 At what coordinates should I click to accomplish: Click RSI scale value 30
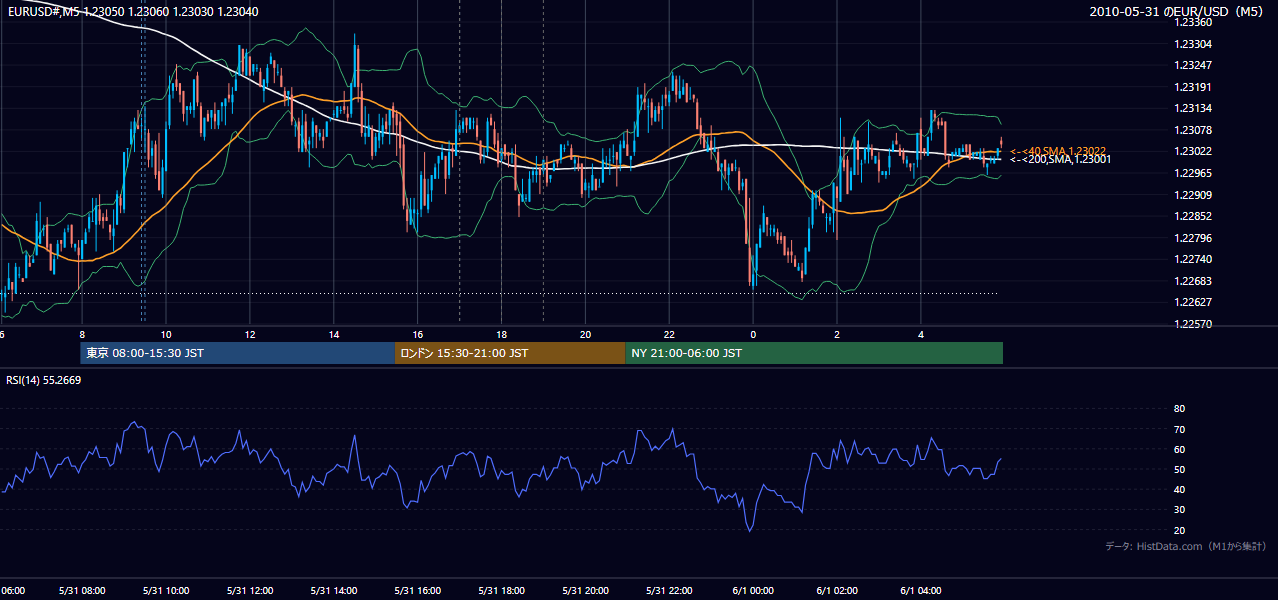tap(1179, 510)
